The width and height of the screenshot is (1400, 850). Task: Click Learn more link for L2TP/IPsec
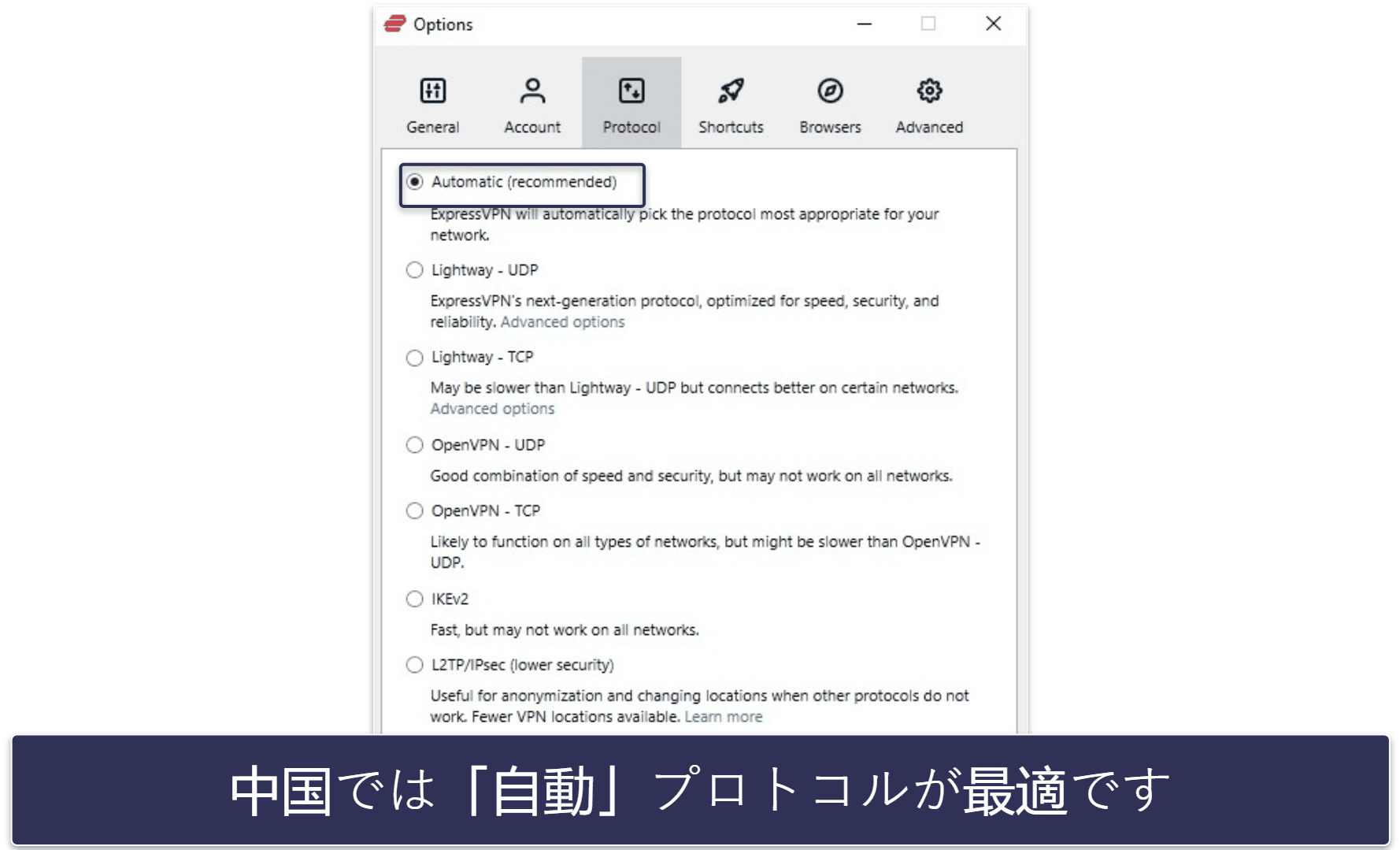point(724,717)
